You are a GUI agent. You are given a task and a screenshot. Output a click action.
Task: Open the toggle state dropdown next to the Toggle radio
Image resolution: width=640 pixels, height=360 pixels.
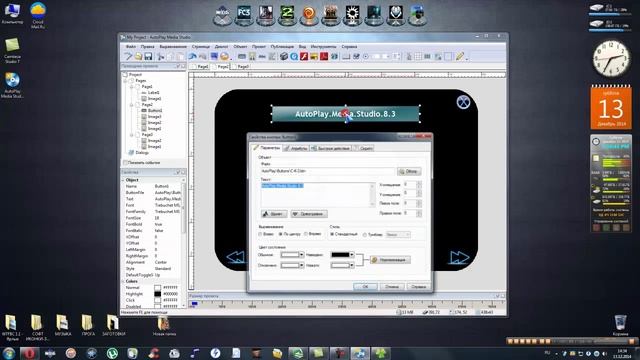398,235
